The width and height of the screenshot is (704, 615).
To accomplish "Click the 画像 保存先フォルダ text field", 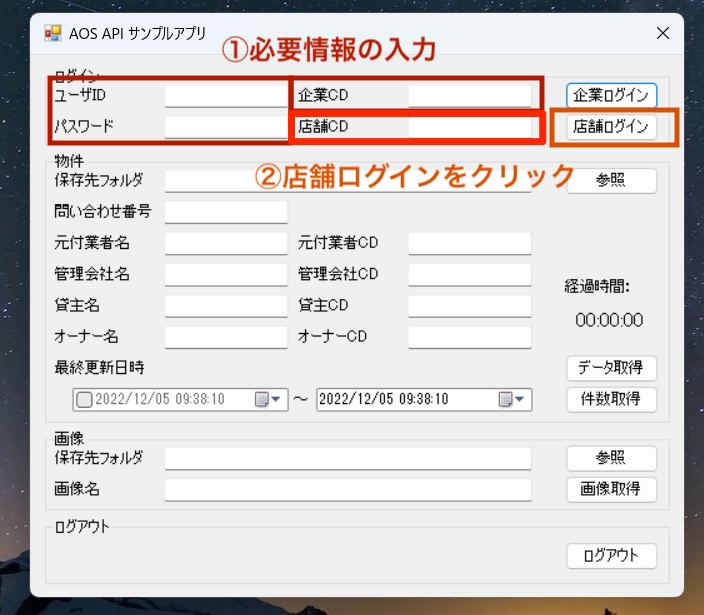I will (348, 458).
